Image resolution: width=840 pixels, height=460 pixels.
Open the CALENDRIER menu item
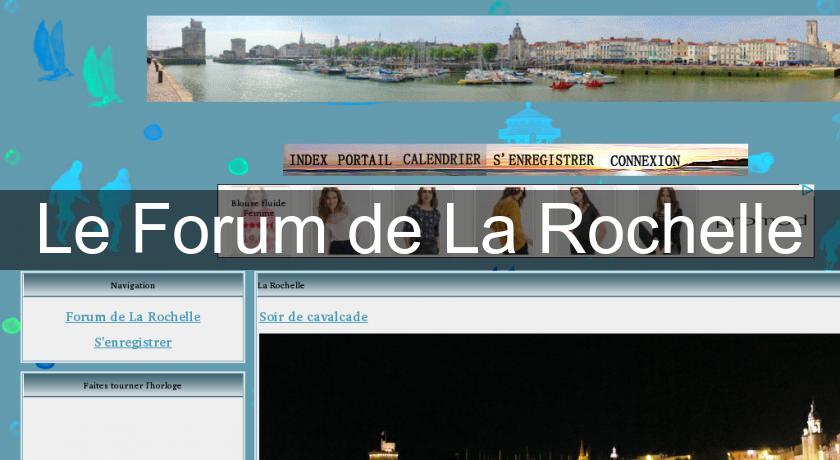[x=441, y=160]
